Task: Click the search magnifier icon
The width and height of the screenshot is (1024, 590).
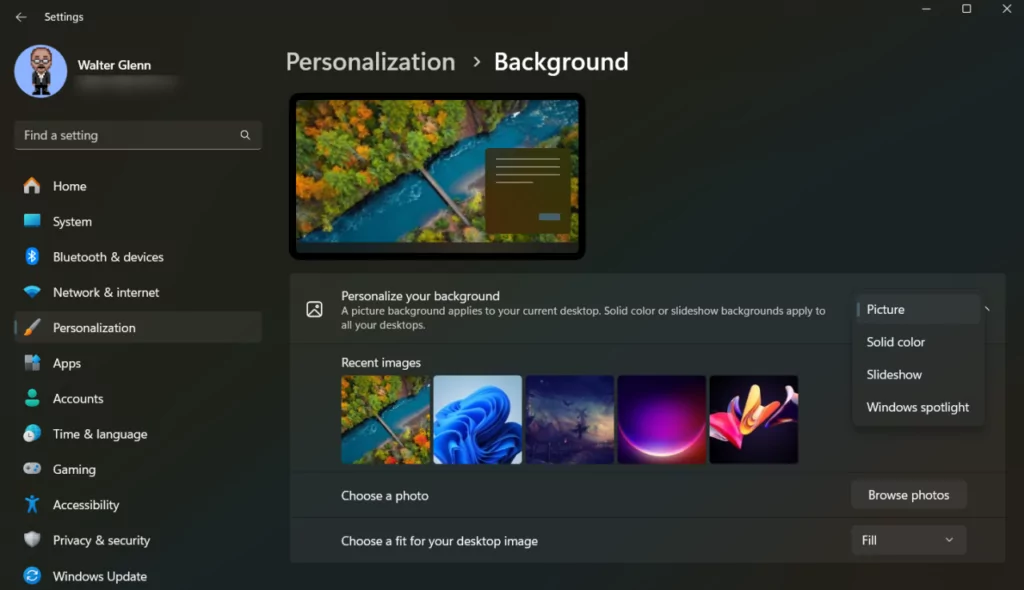Action: (245, 135)
